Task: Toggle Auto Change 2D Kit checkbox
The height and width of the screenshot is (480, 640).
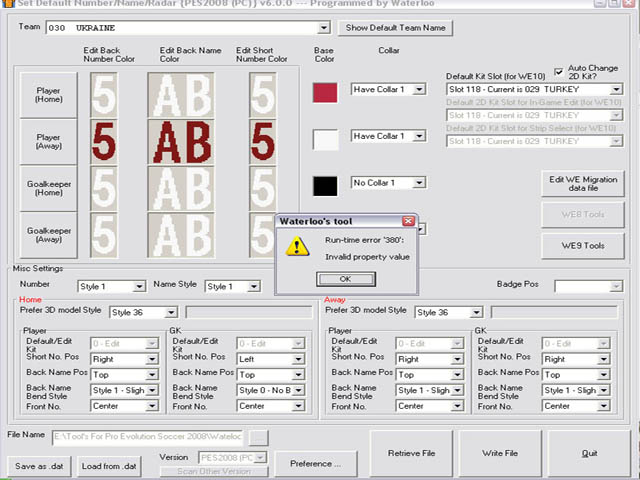Action: [558, 72]
